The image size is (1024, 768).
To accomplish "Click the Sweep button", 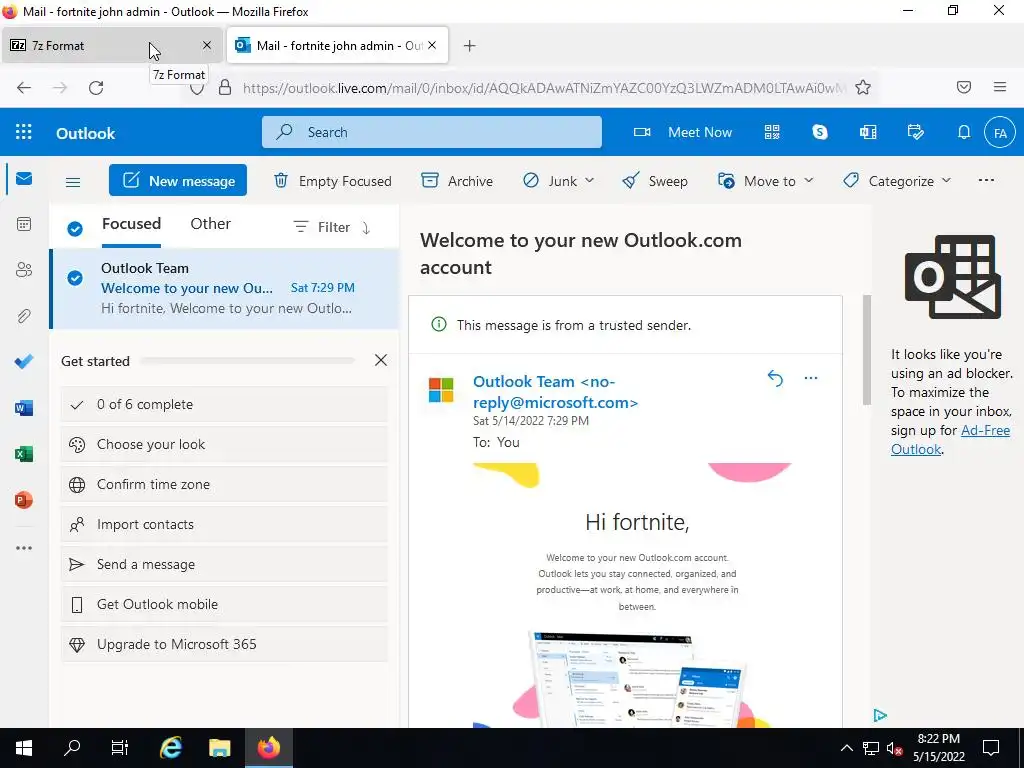I will [655, 181].
